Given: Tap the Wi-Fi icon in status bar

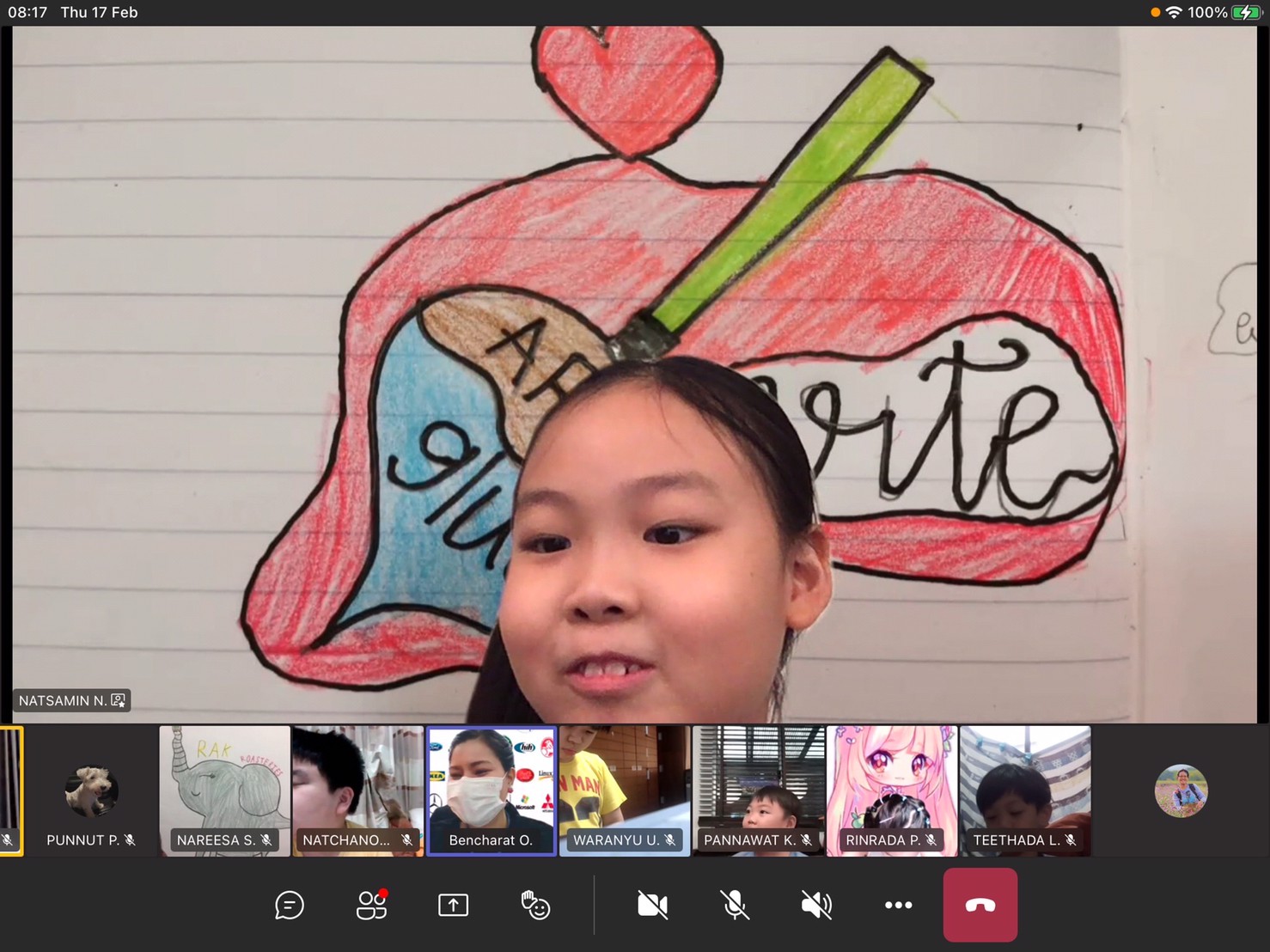Looking at the screenshot, I should pos(1174,12).
